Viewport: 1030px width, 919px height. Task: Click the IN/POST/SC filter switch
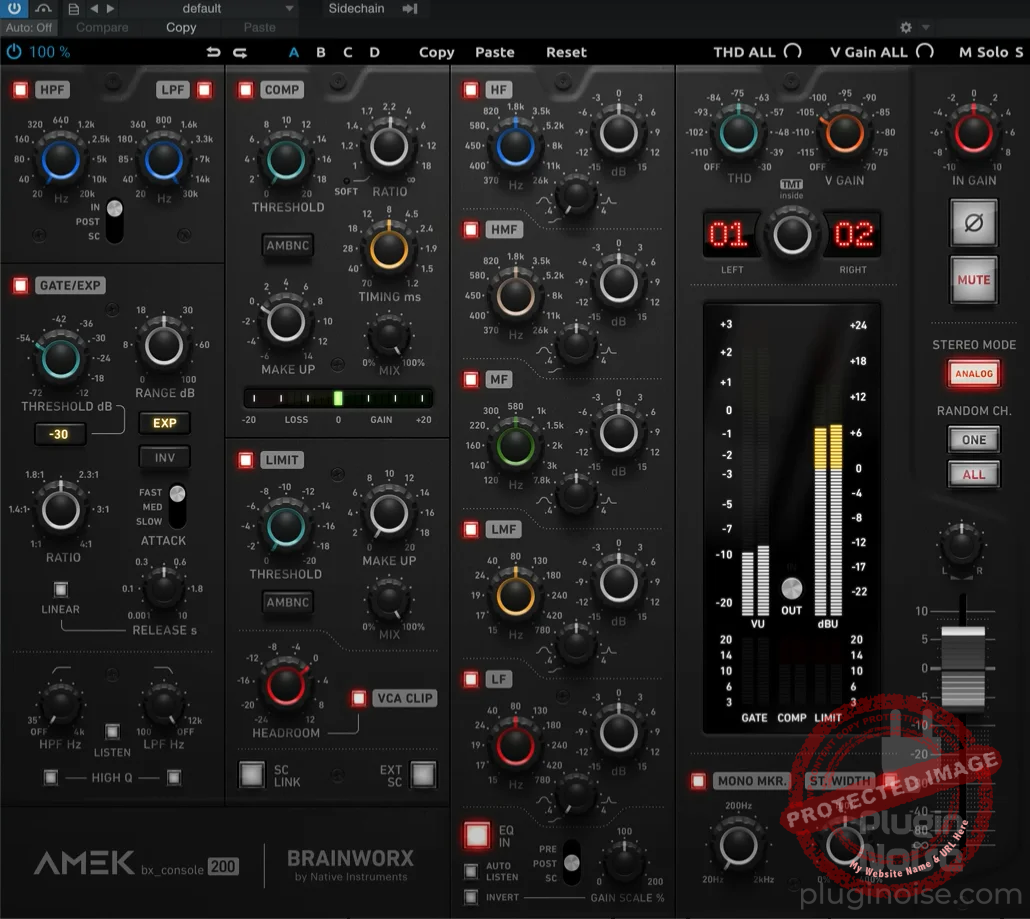(x=114, y=221)
